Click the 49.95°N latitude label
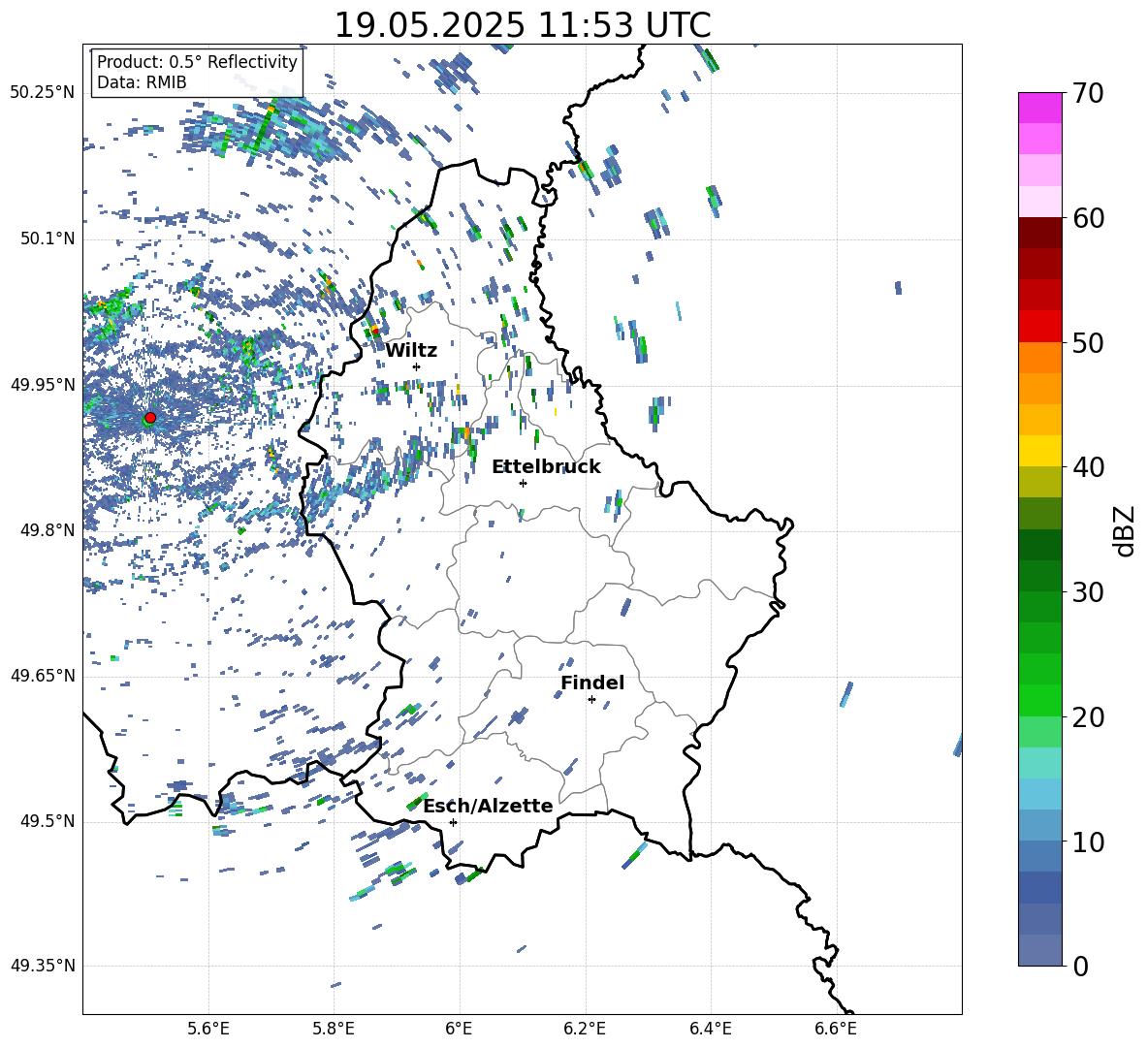This screenshot has width=1148, height=1048. point(43,385)
